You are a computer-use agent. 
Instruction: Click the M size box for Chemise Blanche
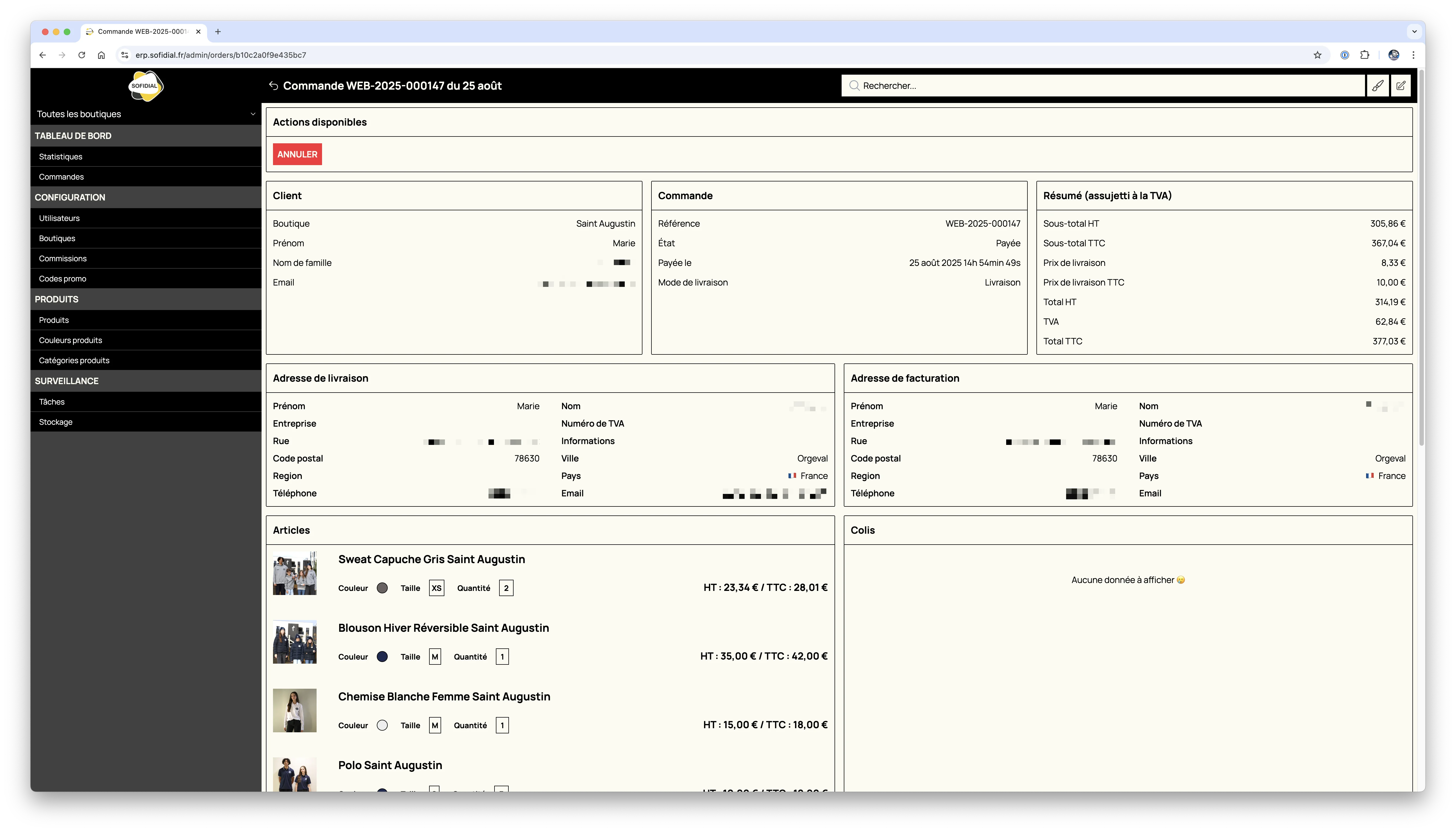pos(435,725)
